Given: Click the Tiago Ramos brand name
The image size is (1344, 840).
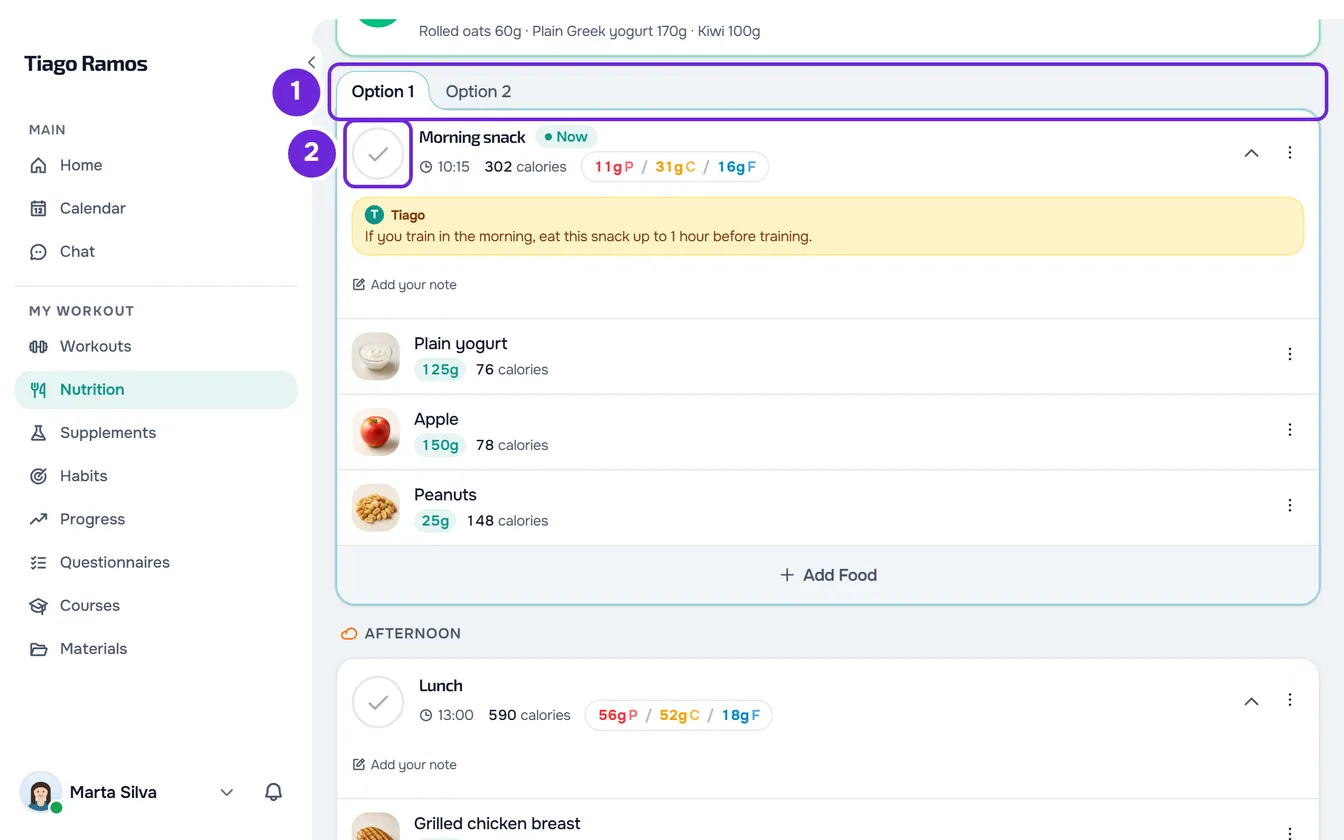Looking at the screenshot, I should [86, 64].
